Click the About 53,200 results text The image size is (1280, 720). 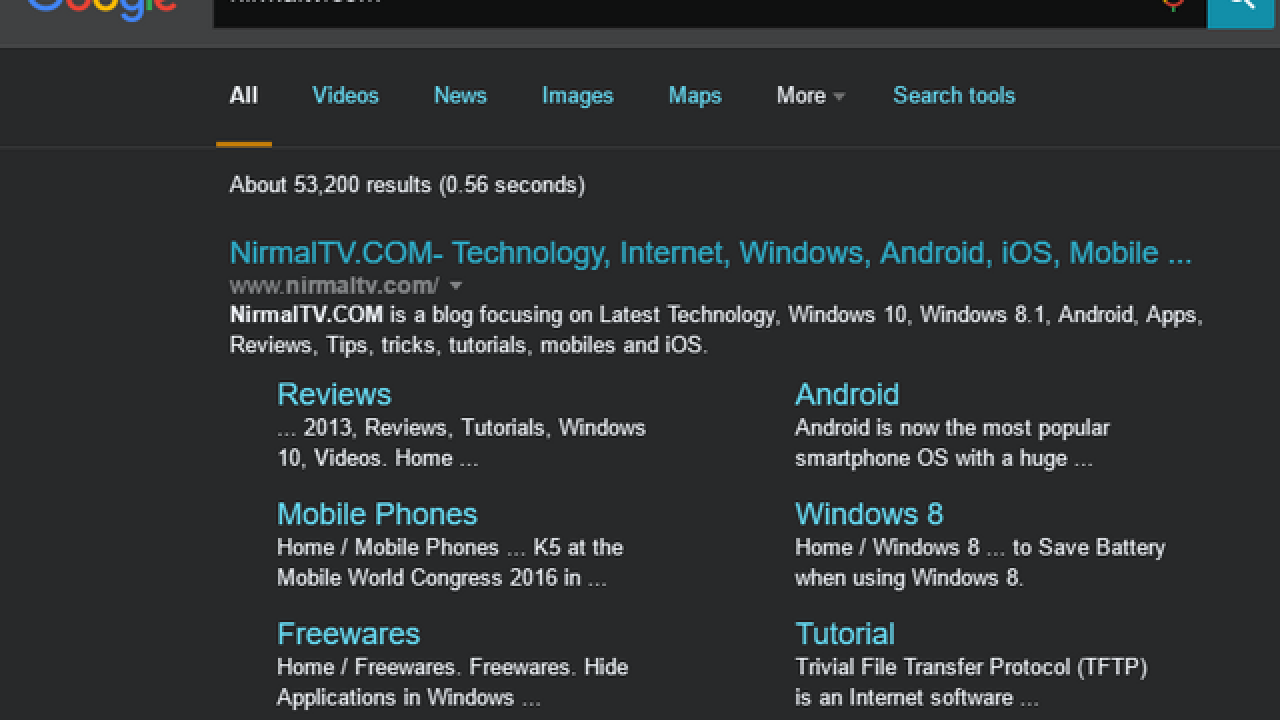click(407, 185)
